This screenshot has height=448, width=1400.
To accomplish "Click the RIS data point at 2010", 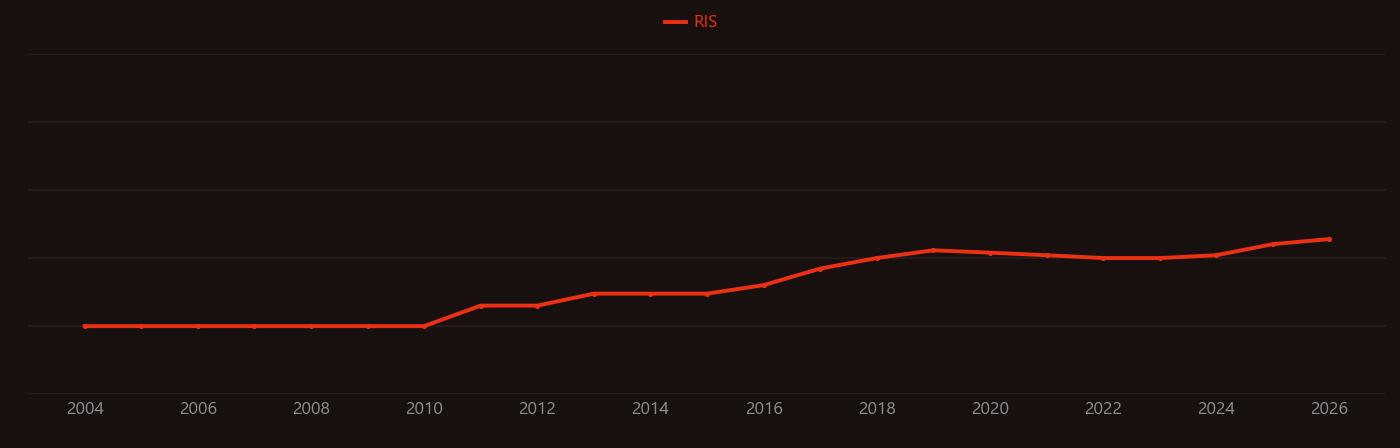I will pos(424,326).
